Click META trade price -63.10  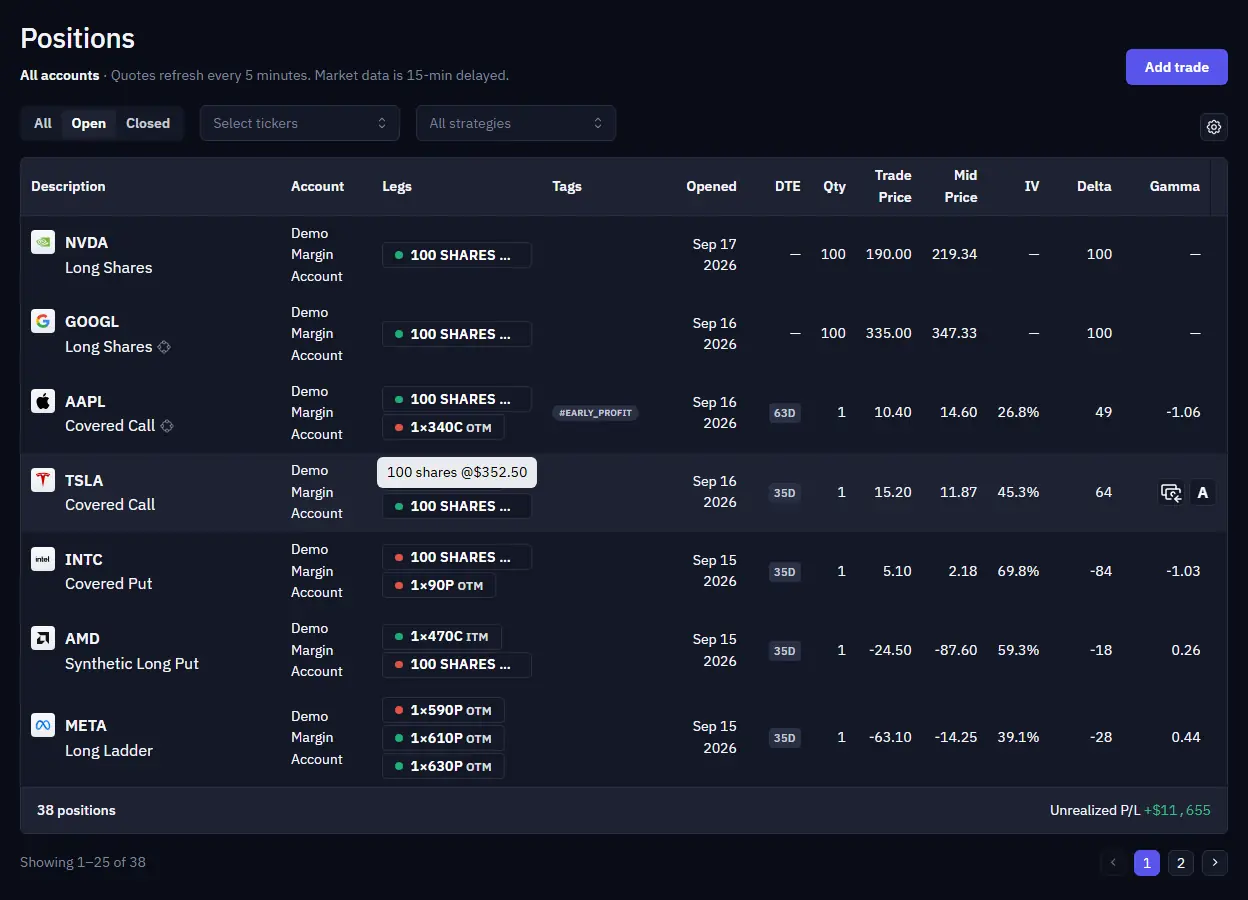coord(890,737)
